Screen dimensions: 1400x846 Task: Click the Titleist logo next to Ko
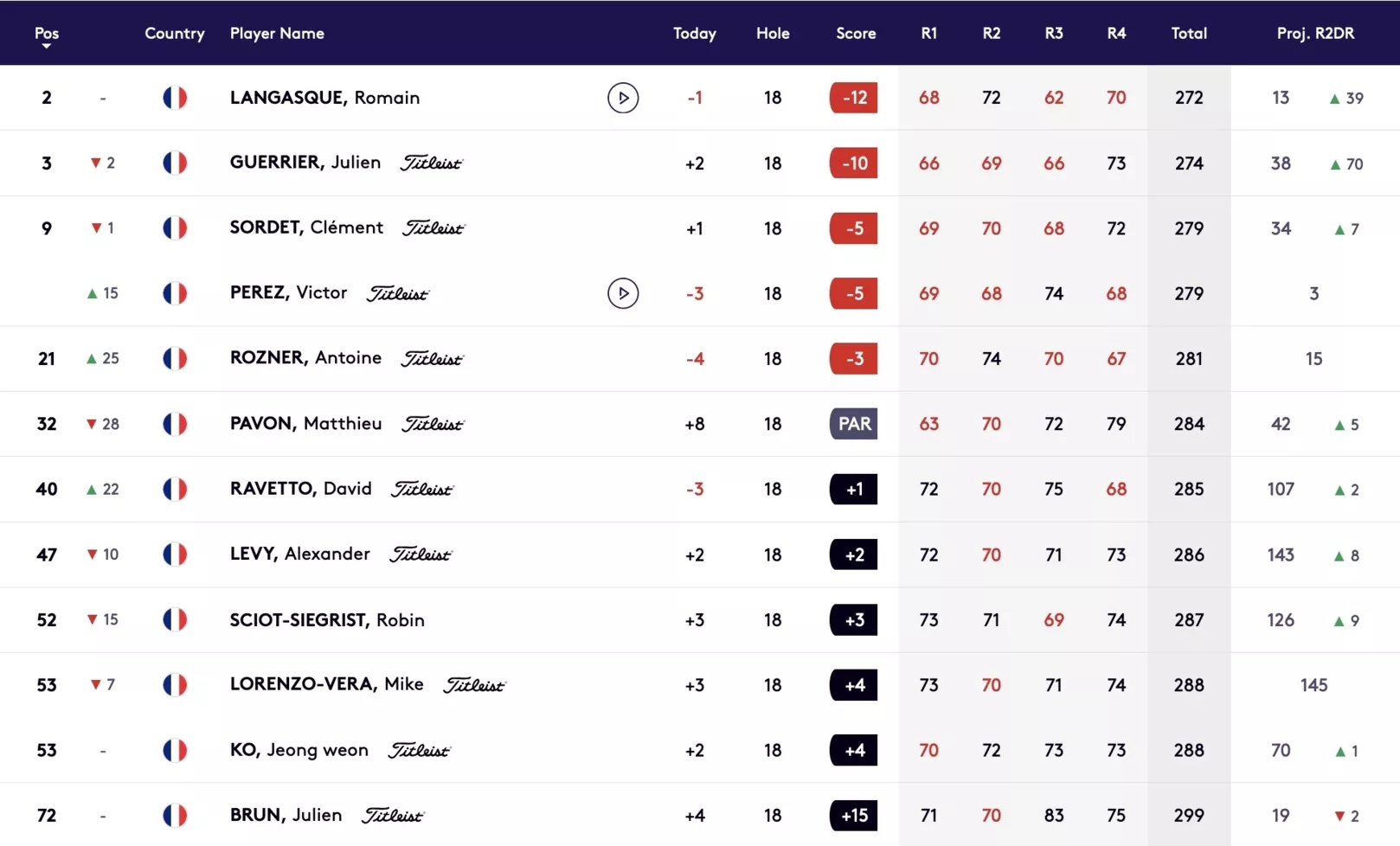coord(419,751)
